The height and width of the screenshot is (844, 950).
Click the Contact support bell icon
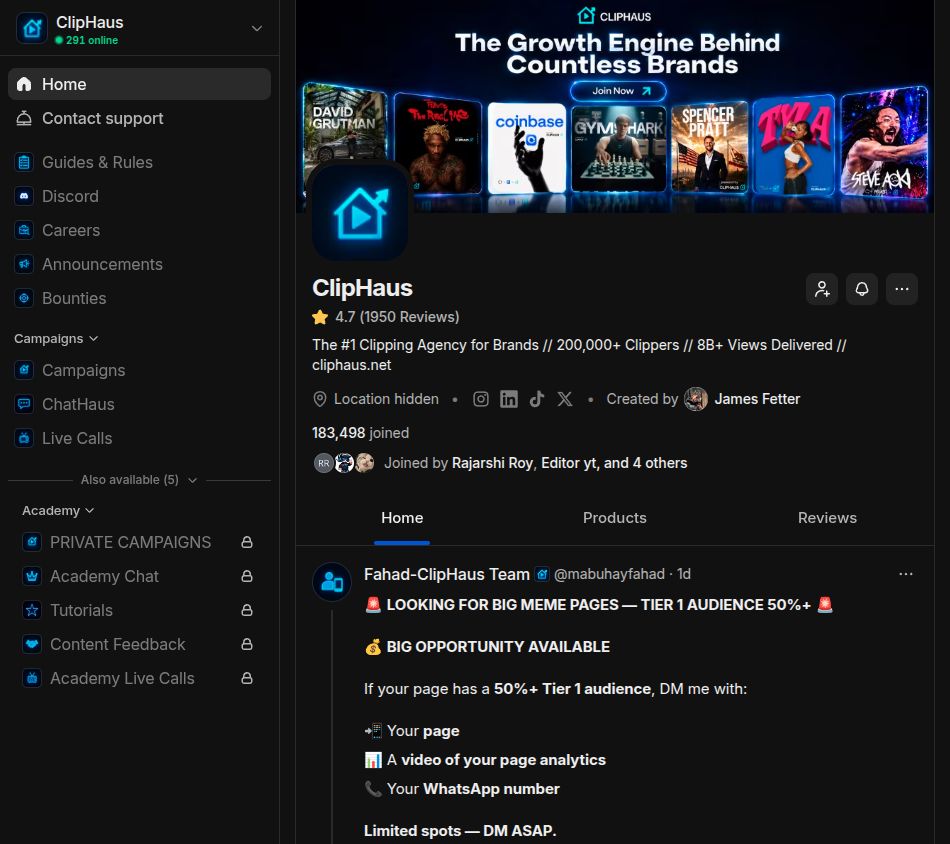[24, 118]
